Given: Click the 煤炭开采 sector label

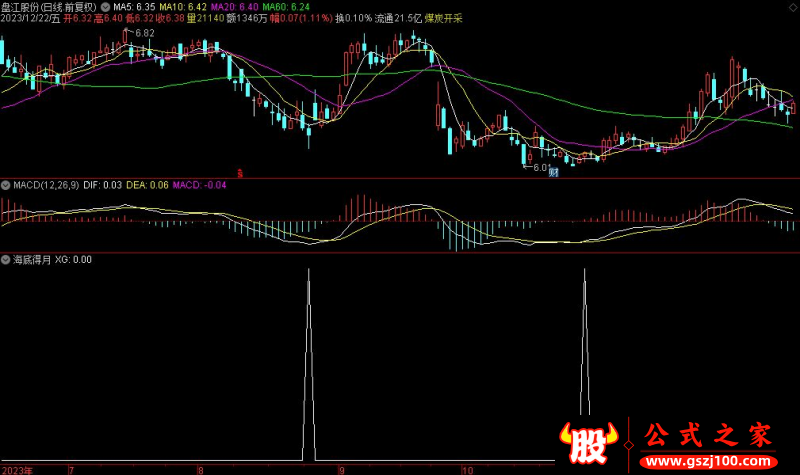Looking at the screenshot, I should point(443,18).
